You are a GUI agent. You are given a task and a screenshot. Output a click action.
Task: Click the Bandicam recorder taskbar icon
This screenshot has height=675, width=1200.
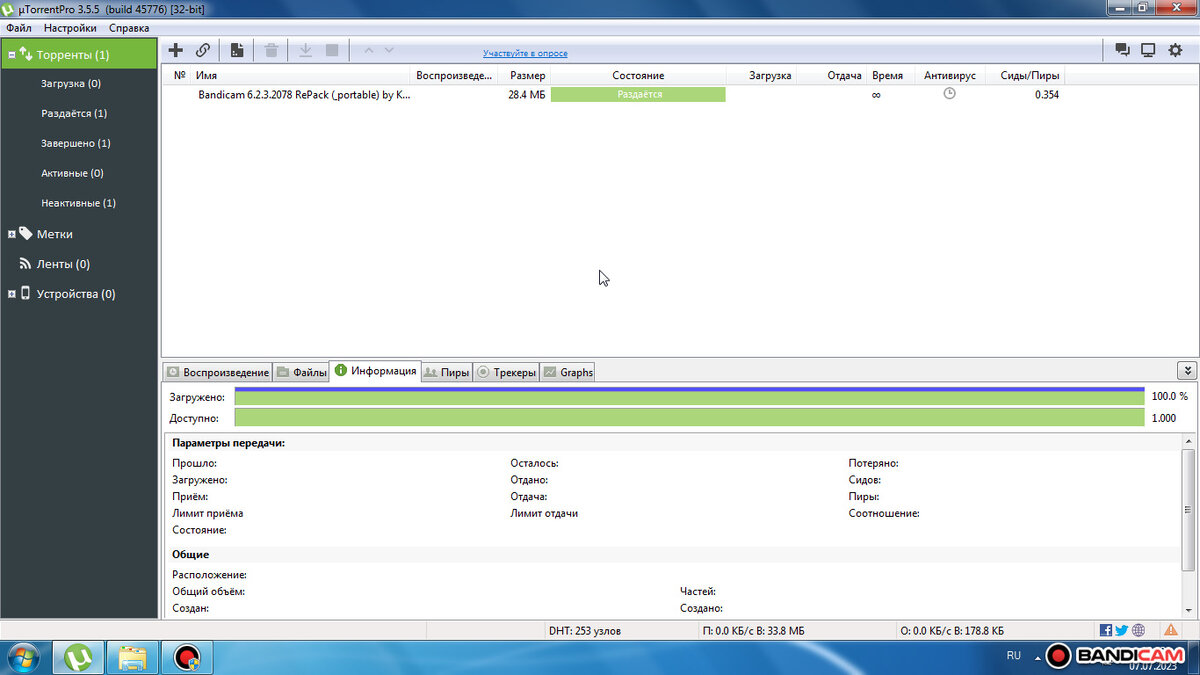[x=187, y=658]
